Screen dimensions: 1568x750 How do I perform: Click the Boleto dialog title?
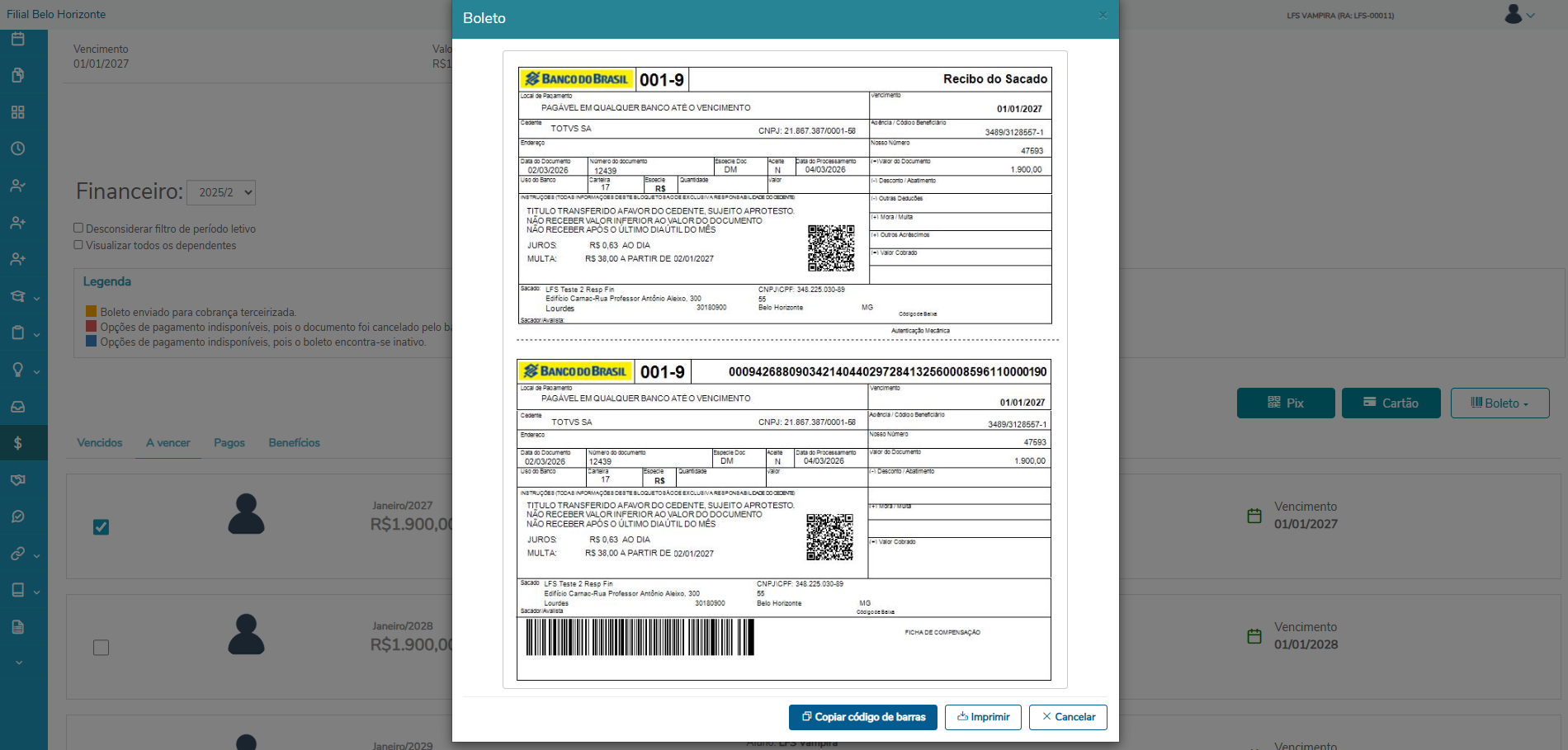[x=484, y=18]
